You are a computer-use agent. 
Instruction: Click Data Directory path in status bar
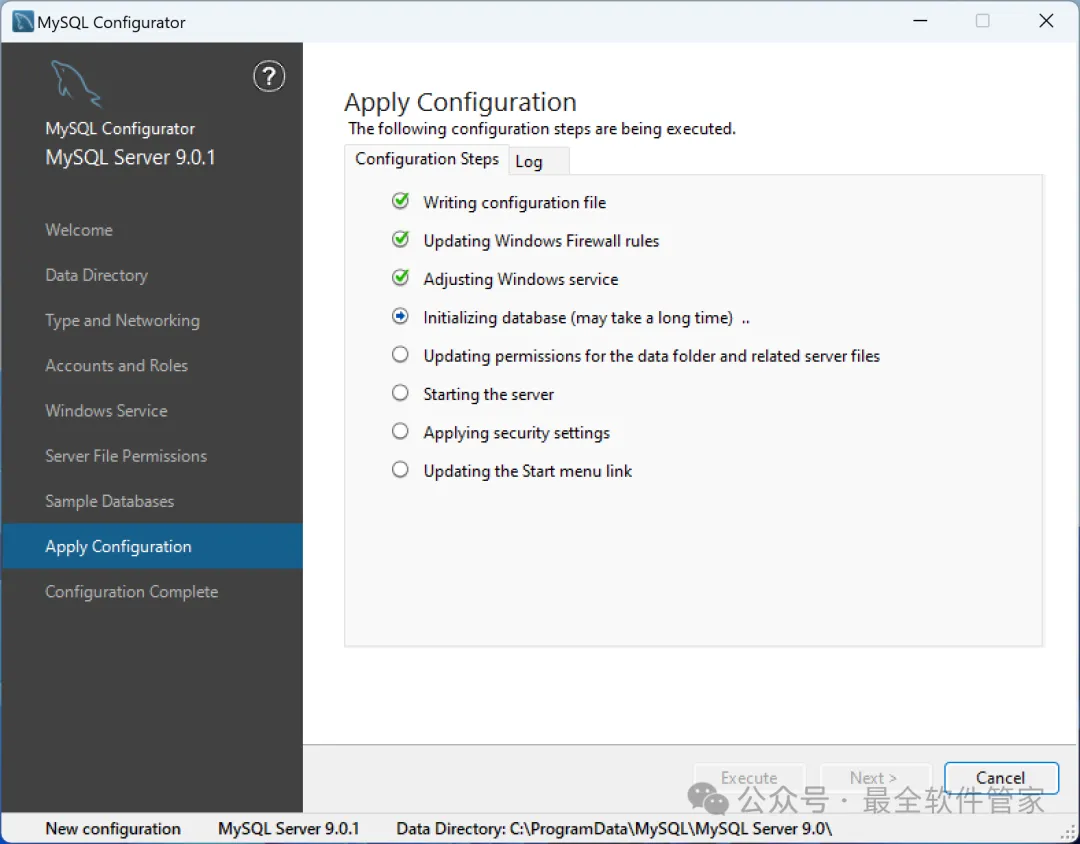coord(614,829)
